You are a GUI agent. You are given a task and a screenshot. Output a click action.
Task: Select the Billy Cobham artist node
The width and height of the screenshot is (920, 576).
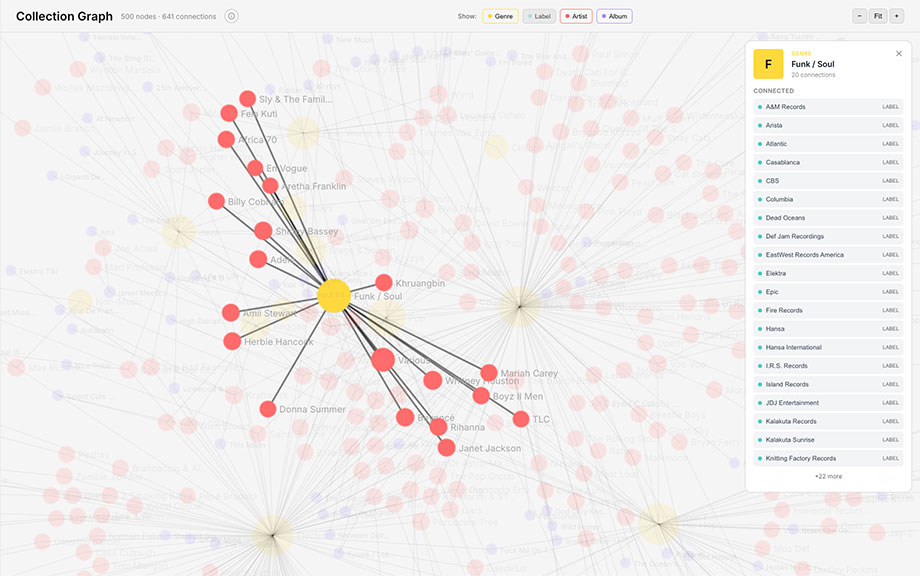216,201
